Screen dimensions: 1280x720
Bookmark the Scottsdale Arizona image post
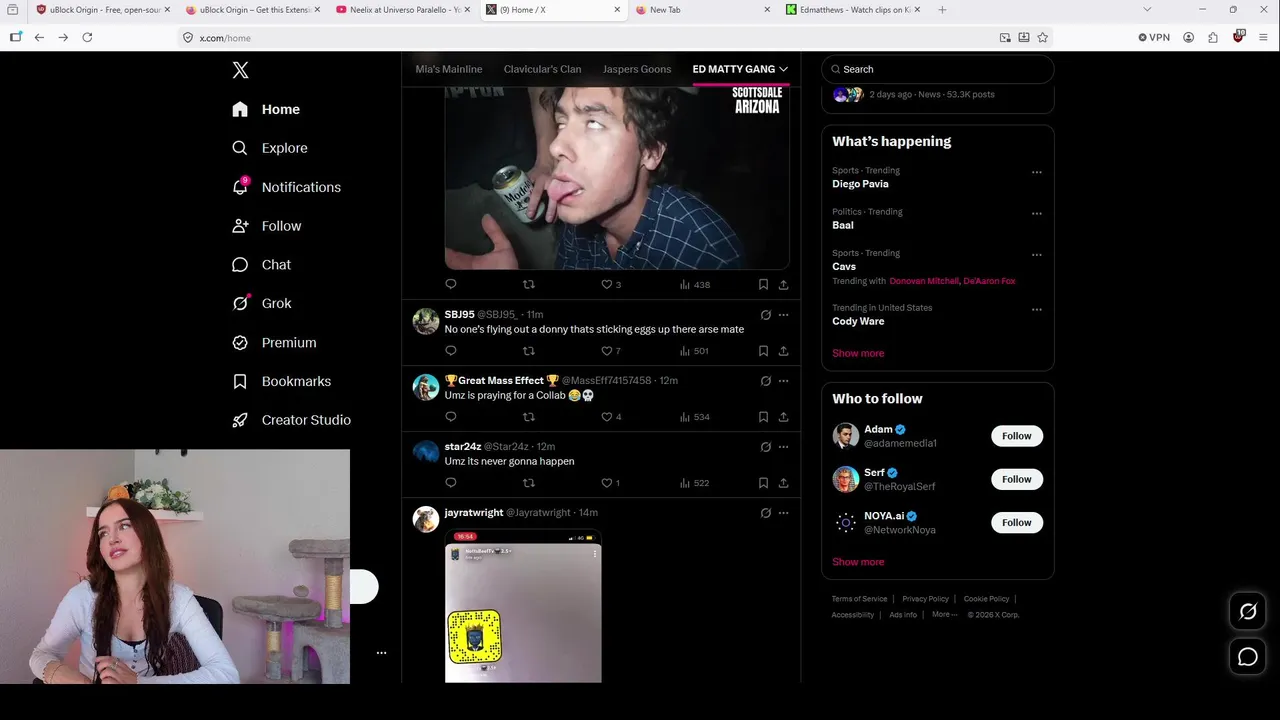763,285
